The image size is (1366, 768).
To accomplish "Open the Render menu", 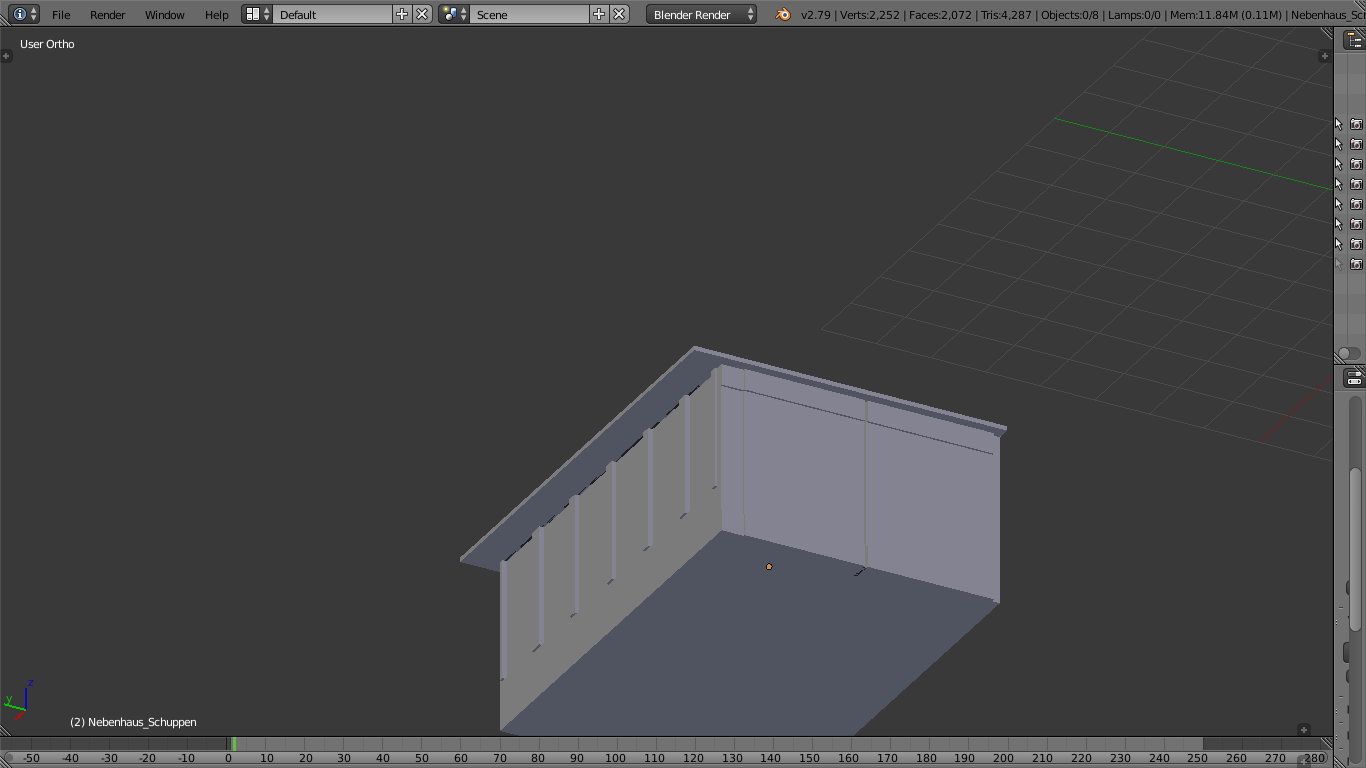I will tap(108, 15).
